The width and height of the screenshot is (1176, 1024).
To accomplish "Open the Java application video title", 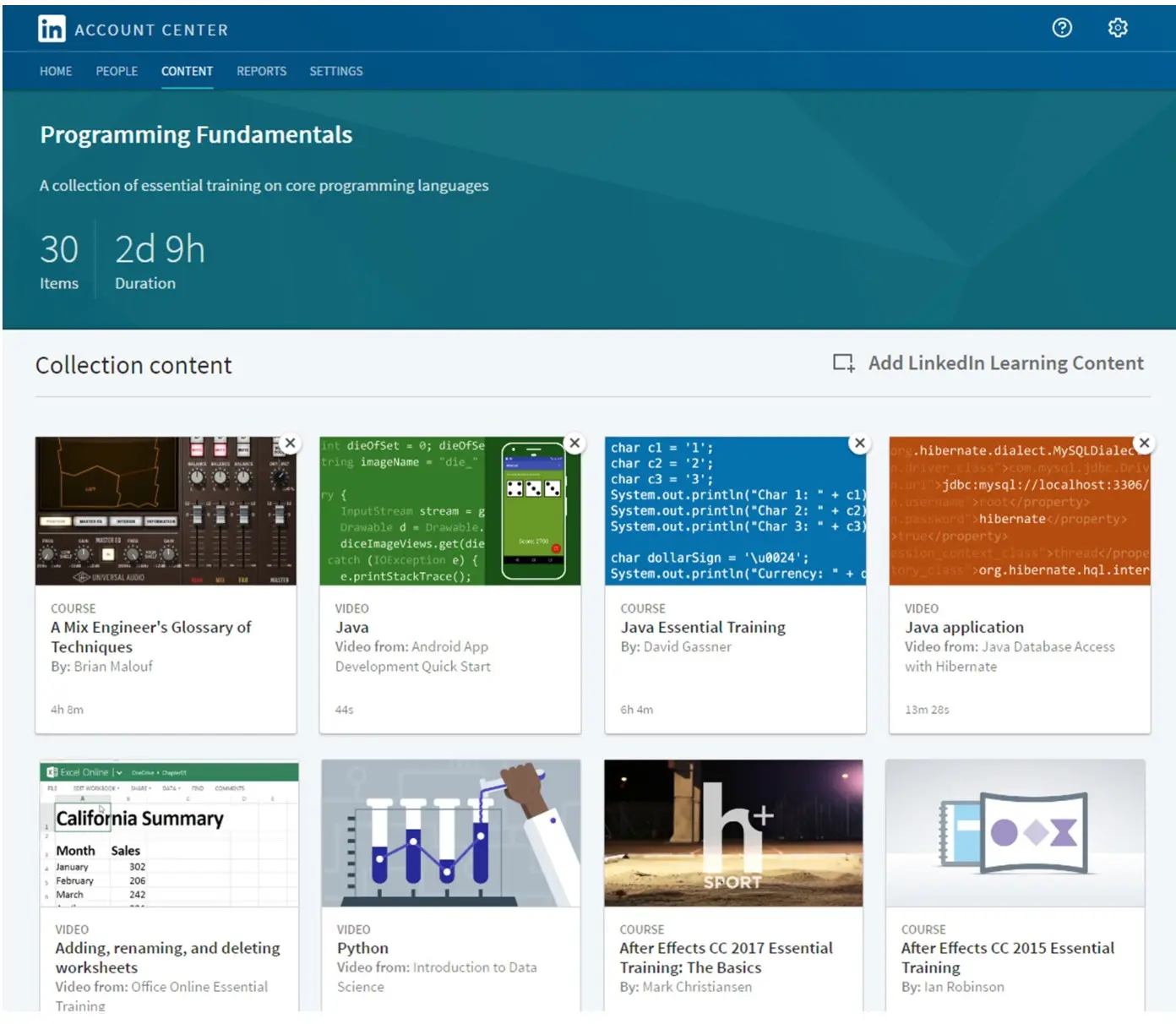I will pos(964,628).
